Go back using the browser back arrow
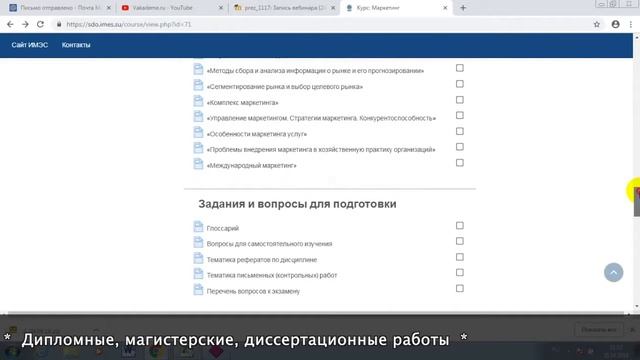Screen dimensions: 640x360 tap(10, 24)
